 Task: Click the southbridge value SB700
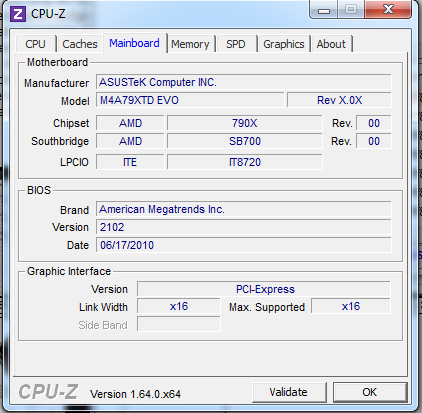(x=245, y=141)
